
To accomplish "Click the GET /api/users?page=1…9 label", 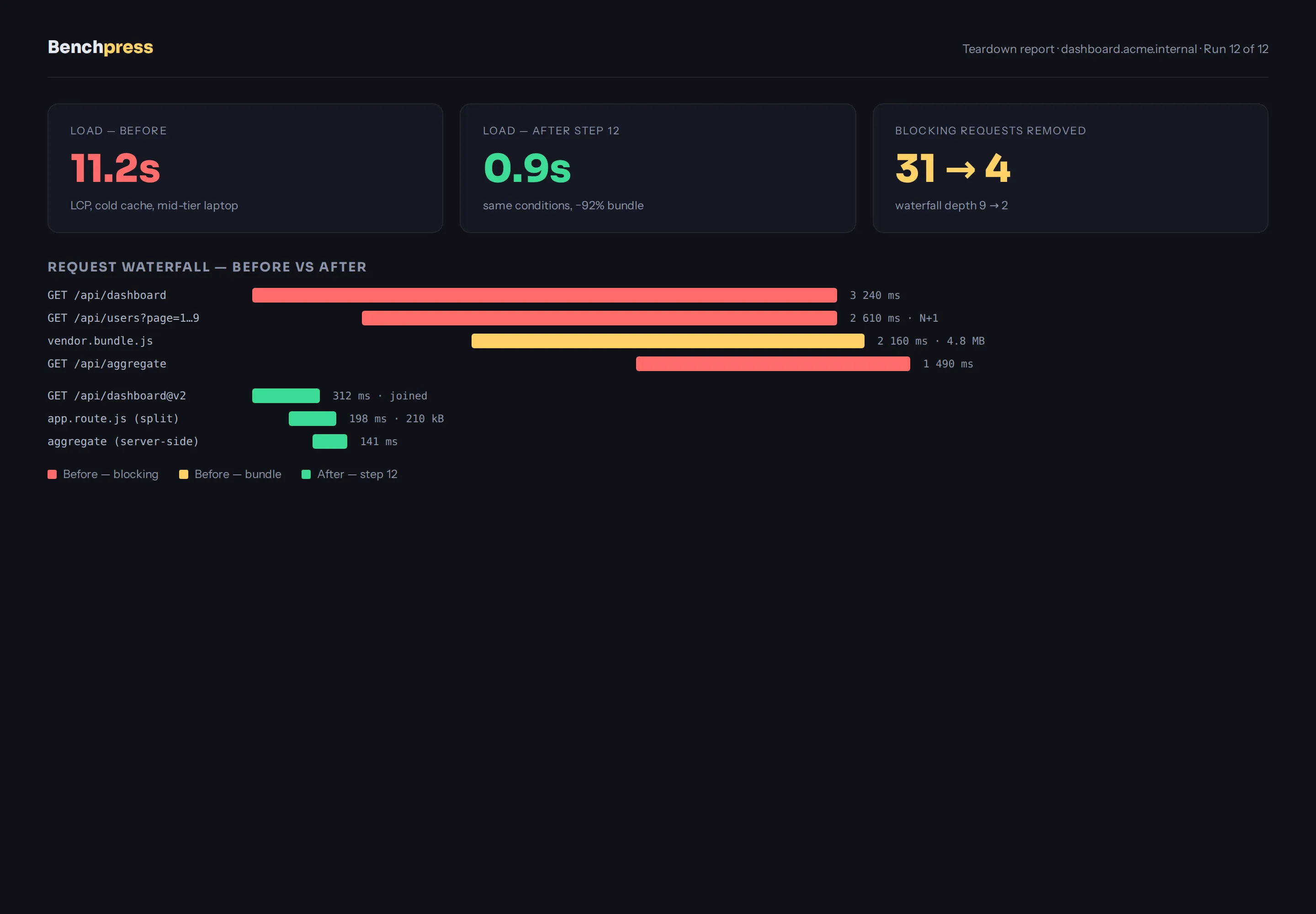I will click(123, 318).
